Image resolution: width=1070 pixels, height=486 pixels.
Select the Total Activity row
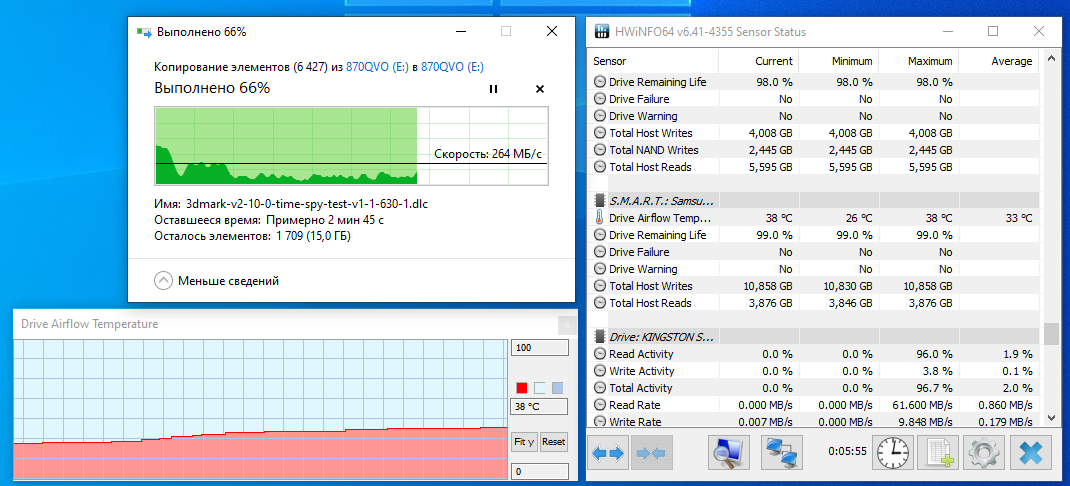(x=813, y=388)
